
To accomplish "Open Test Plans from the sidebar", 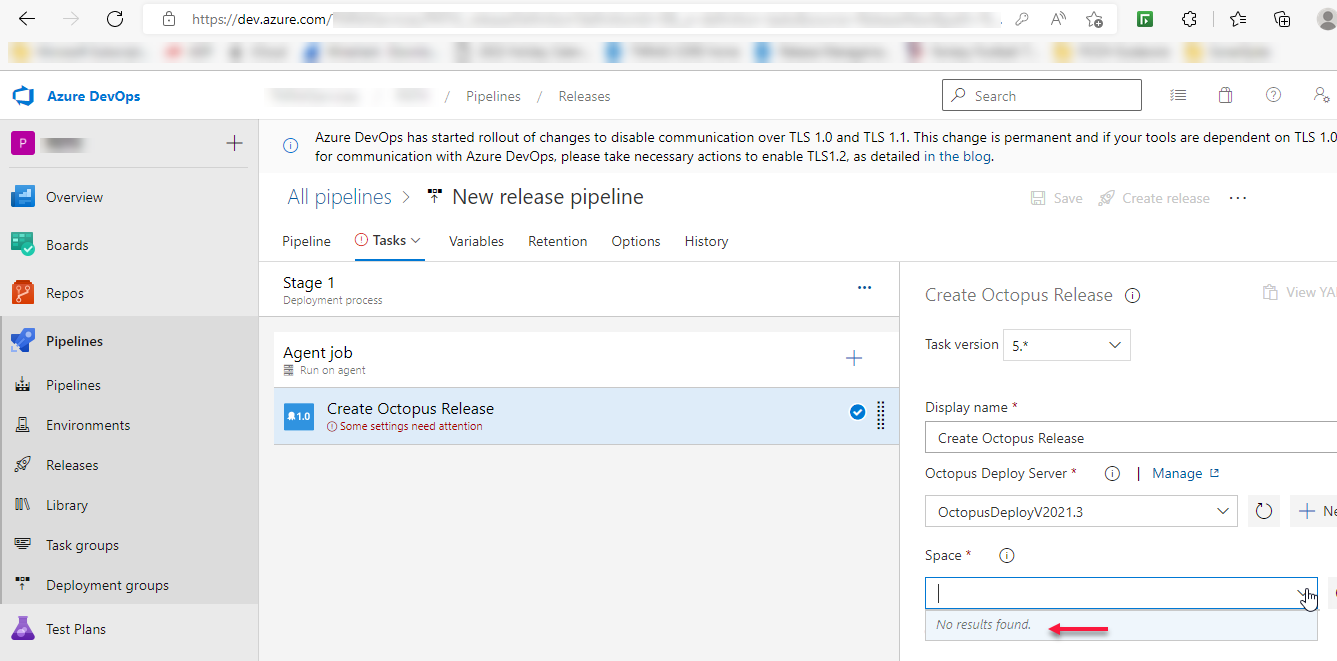I will pos(77,628).
